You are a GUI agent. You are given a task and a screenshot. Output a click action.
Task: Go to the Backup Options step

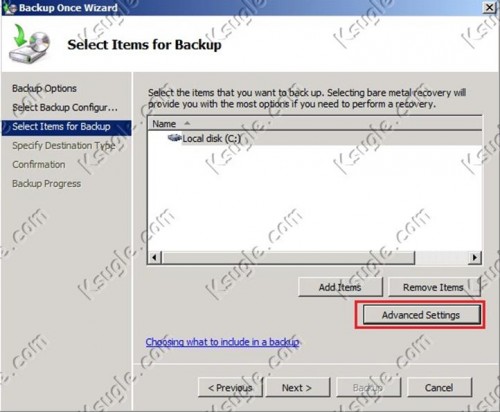44,89
